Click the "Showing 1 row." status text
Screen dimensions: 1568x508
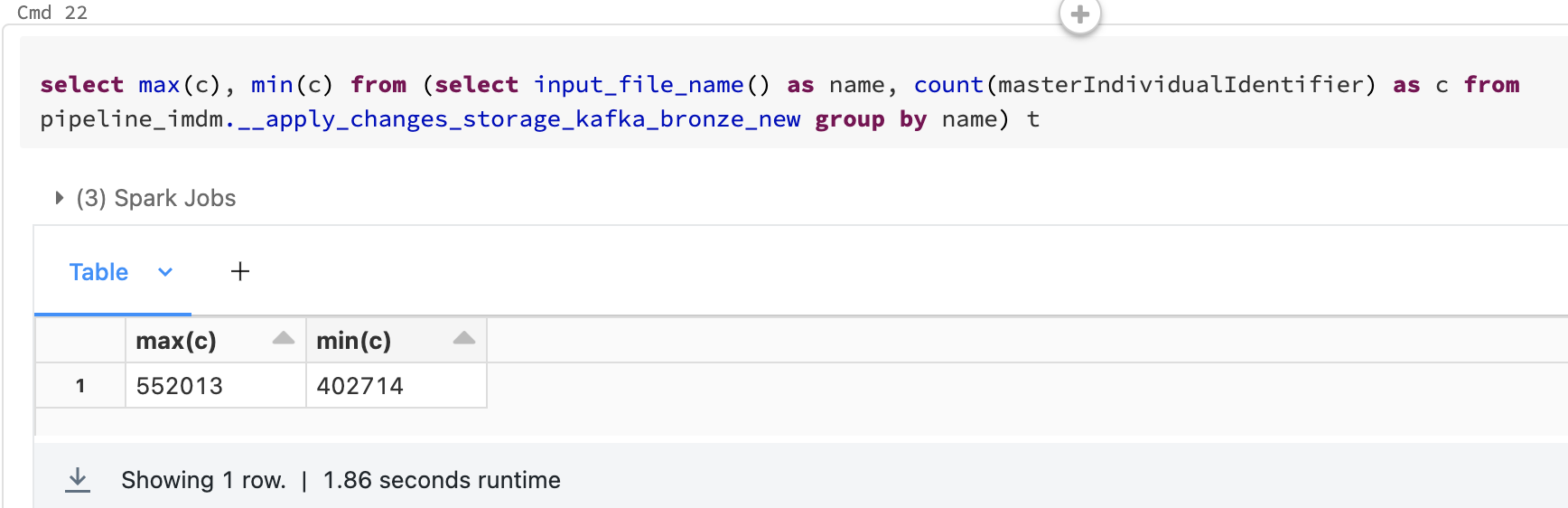(x=203, y=480)
